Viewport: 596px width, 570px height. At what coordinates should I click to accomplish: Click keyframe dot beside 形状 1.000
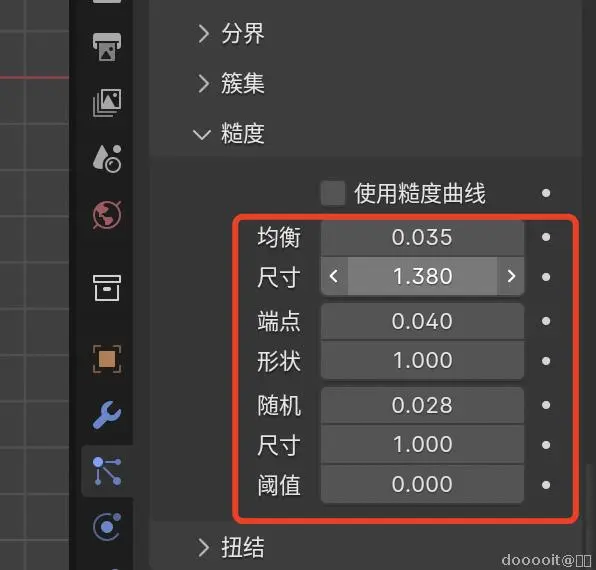(x=546, y=361)
